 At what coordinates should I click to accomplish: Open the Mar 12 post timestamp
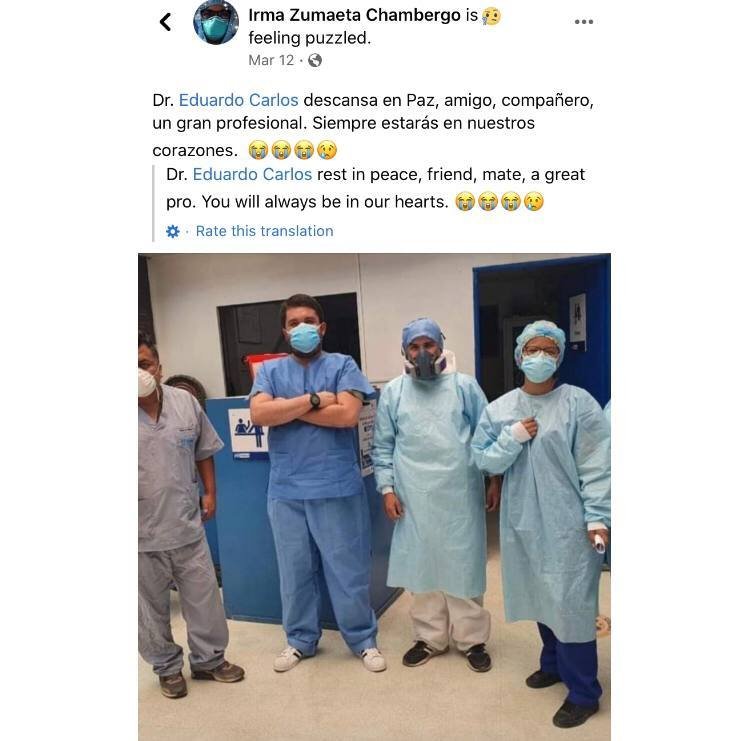pyautogui.click(x=271, y=60)
